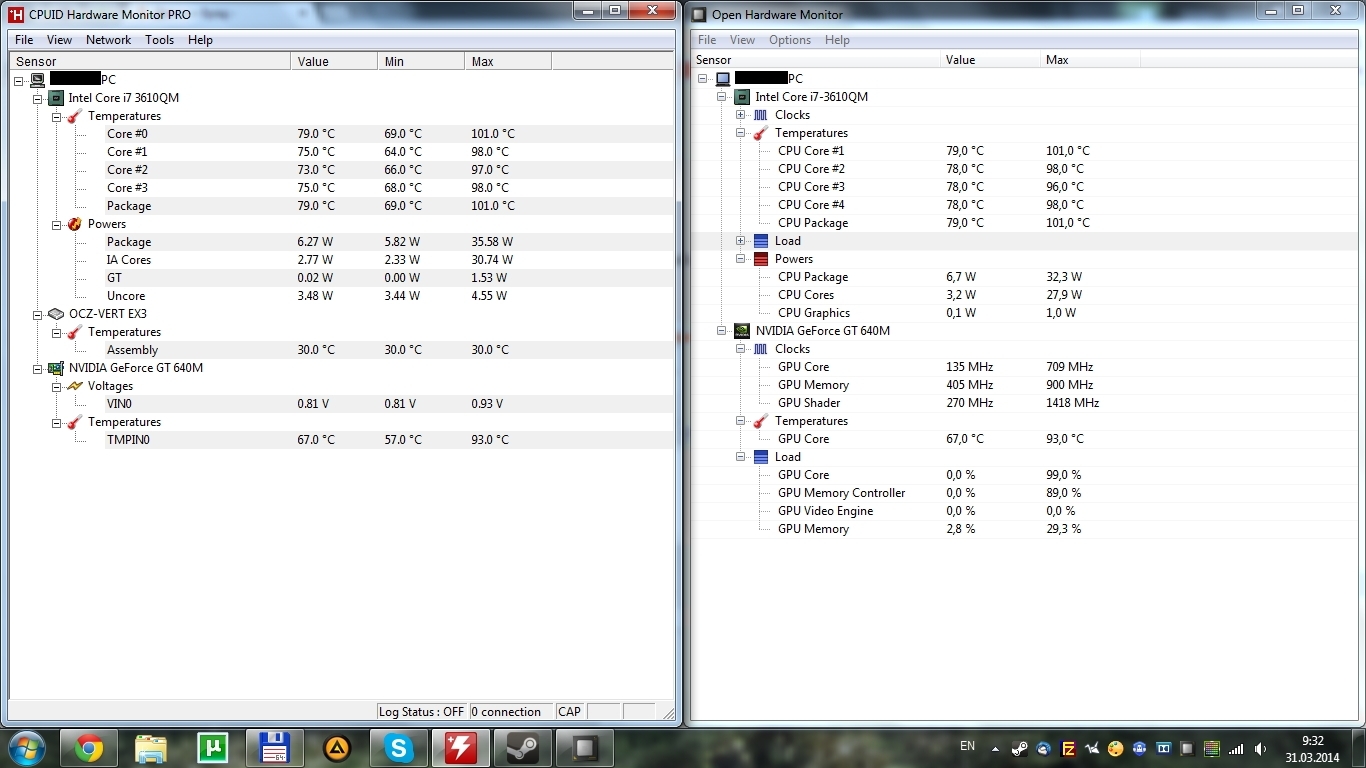Click the thermometer icon under OCZ-VERT EX3
Screen dimensions: 1366x768
74,332
